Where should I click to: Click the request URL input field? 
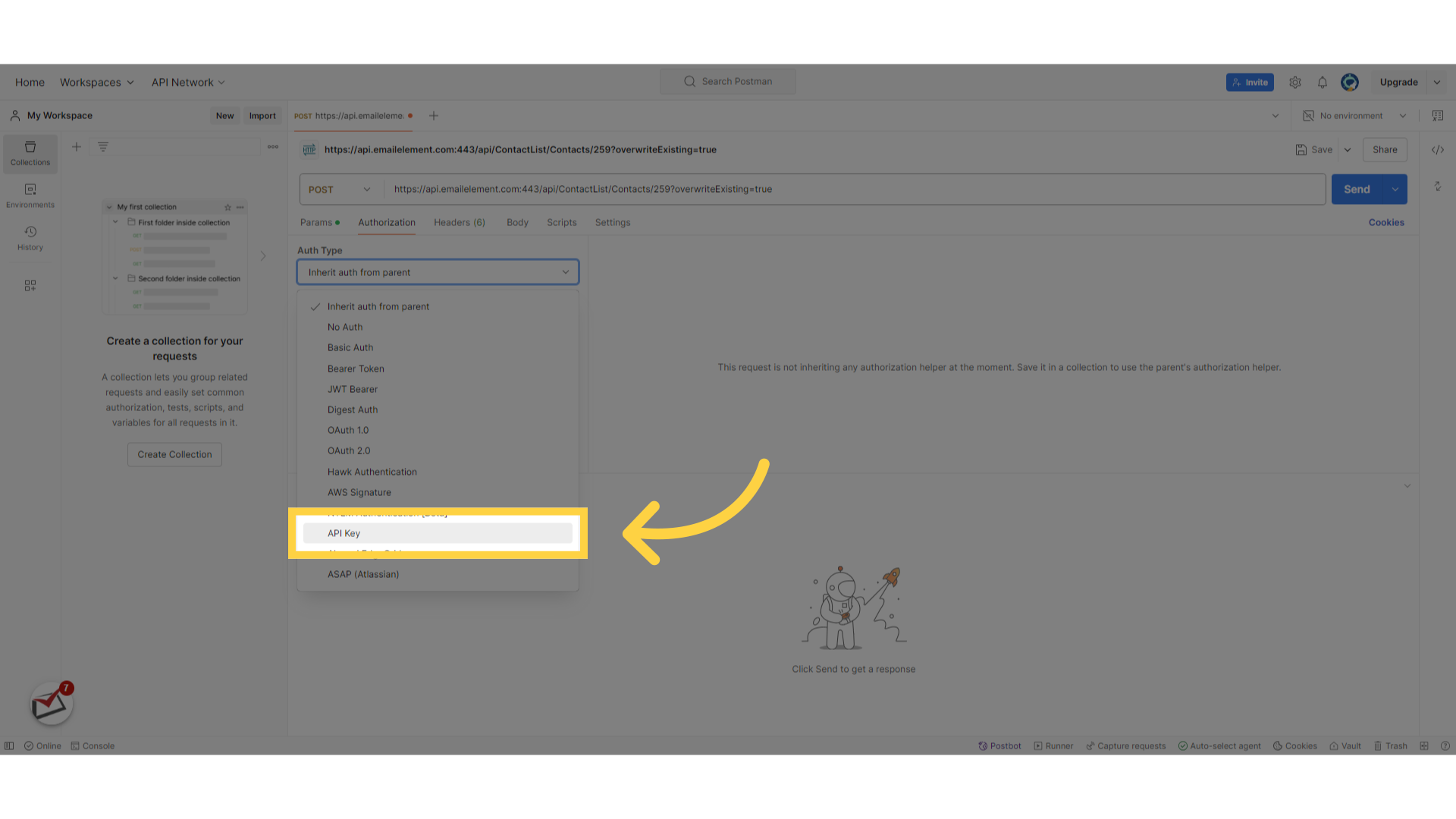pos(855,190)
